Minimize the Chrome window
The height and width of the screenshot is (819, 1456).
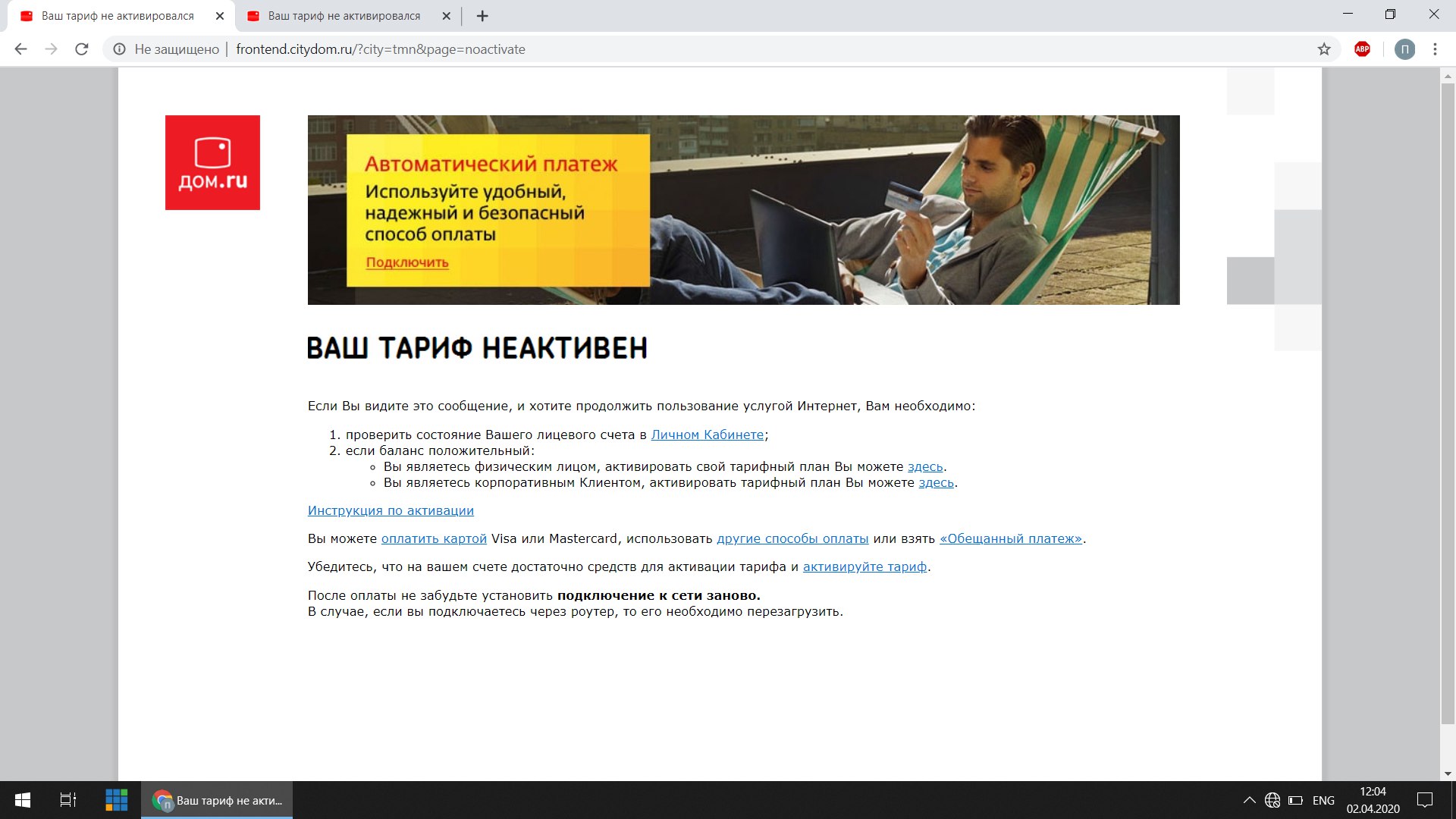point(1348,14)
